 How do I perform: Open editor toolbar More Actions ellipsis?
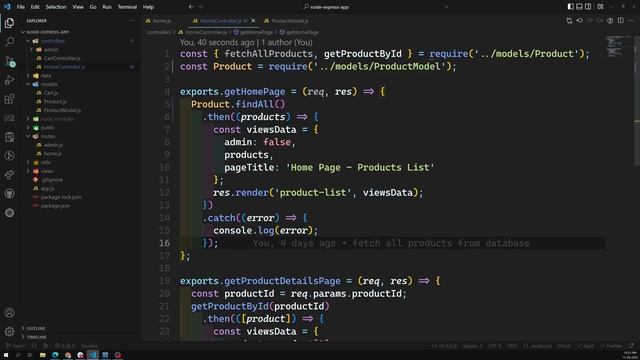[631, 21]
